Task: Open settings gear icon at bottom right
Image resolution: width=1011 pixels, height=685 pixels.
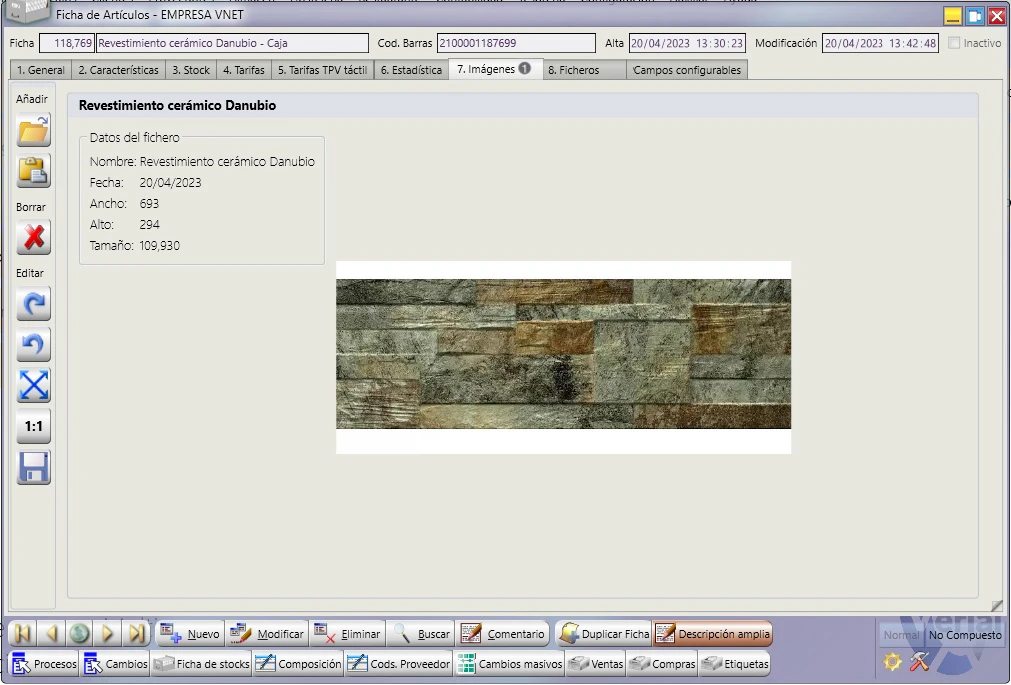Action: pos(892,662)
